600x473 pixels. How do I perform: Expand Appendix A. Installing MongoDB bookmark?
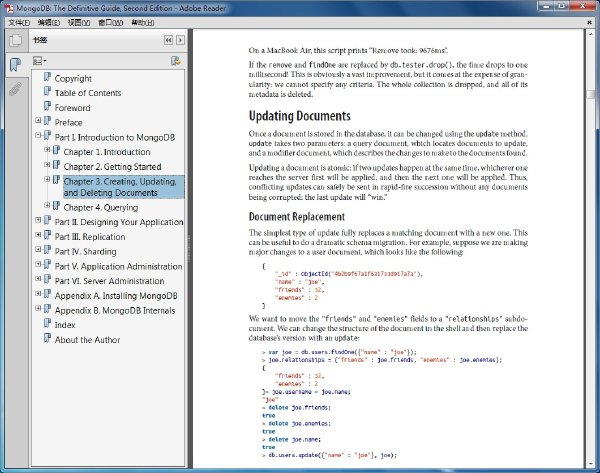click(x=38, y=294)
